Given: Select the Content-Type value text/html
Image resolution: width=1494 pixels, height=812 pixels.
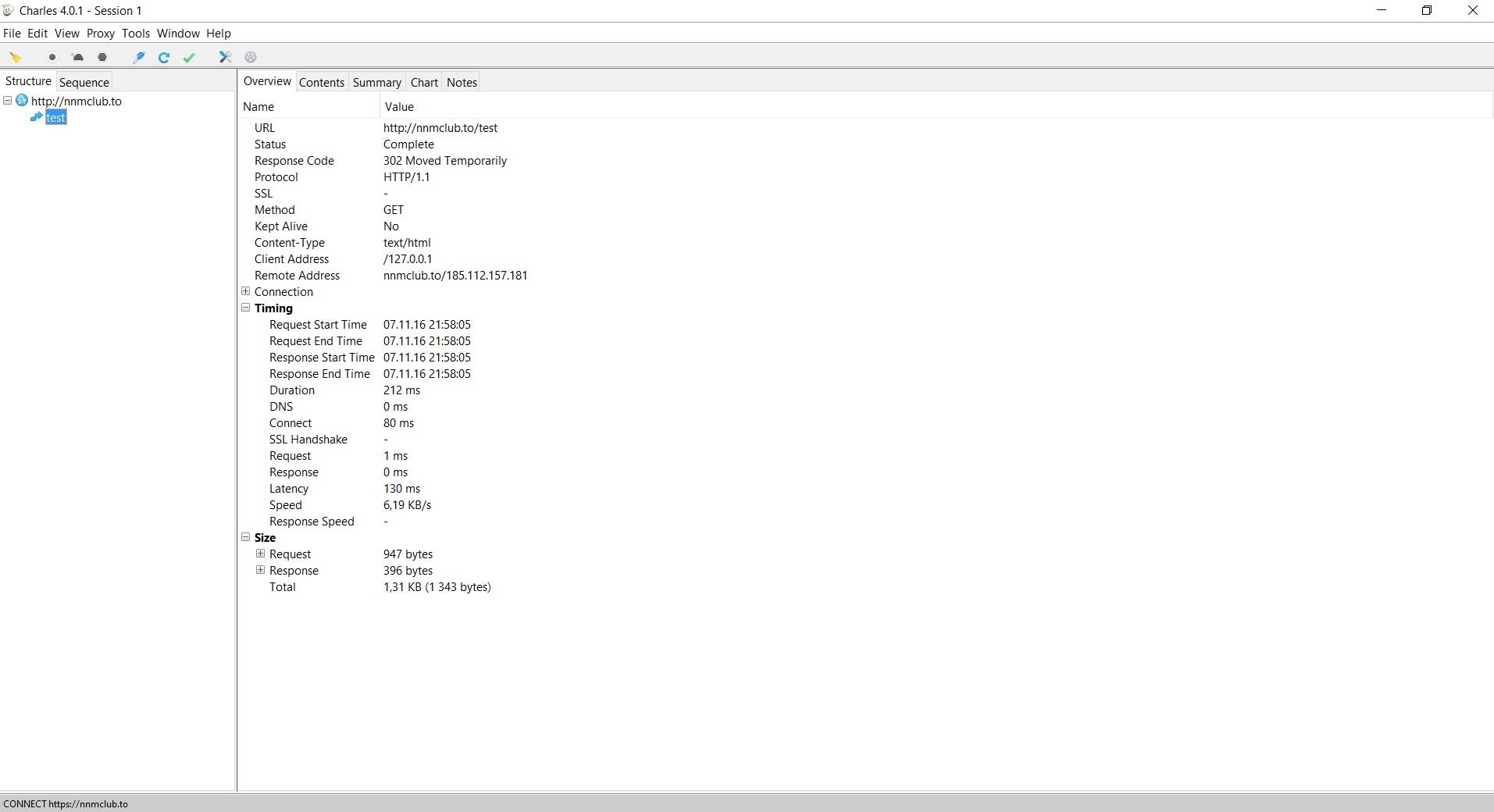Looking at the screenshot, I should [x=407, y=242].
